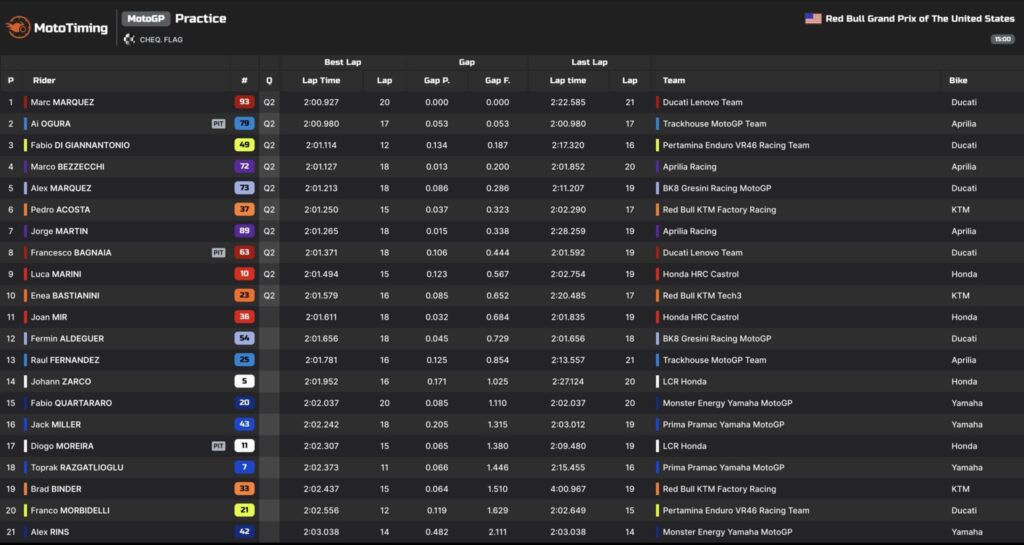Screen dimensions: 1024x545
Task: Click the Practice session title
Action: [x=200, y=19]
